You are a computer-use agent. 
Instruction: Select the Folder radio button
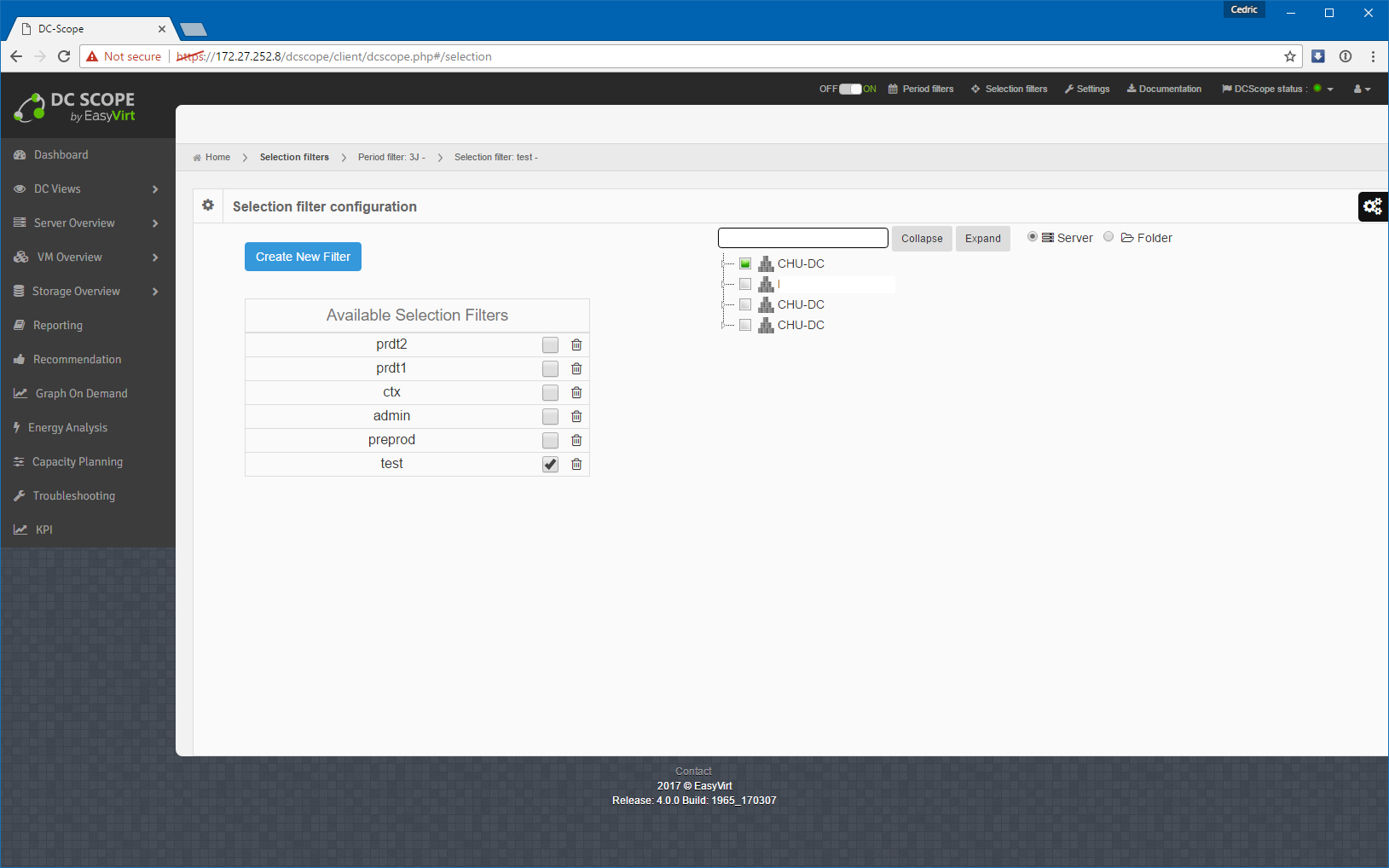[x=1108, y=237]
